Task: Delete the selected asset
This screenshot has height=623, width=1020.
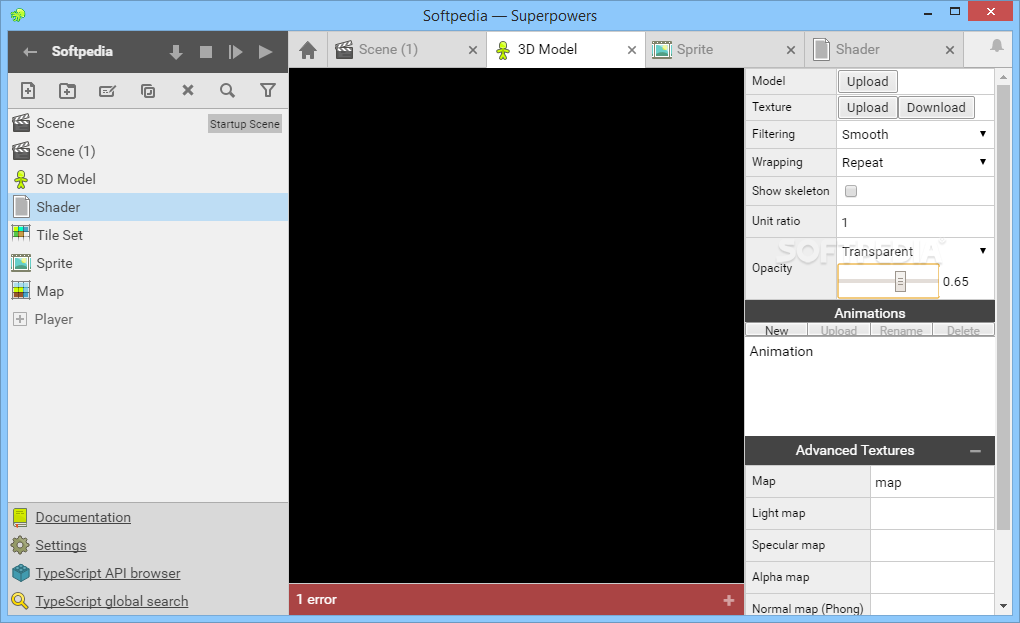Action: pyautogui.click(x=188, y=90)
